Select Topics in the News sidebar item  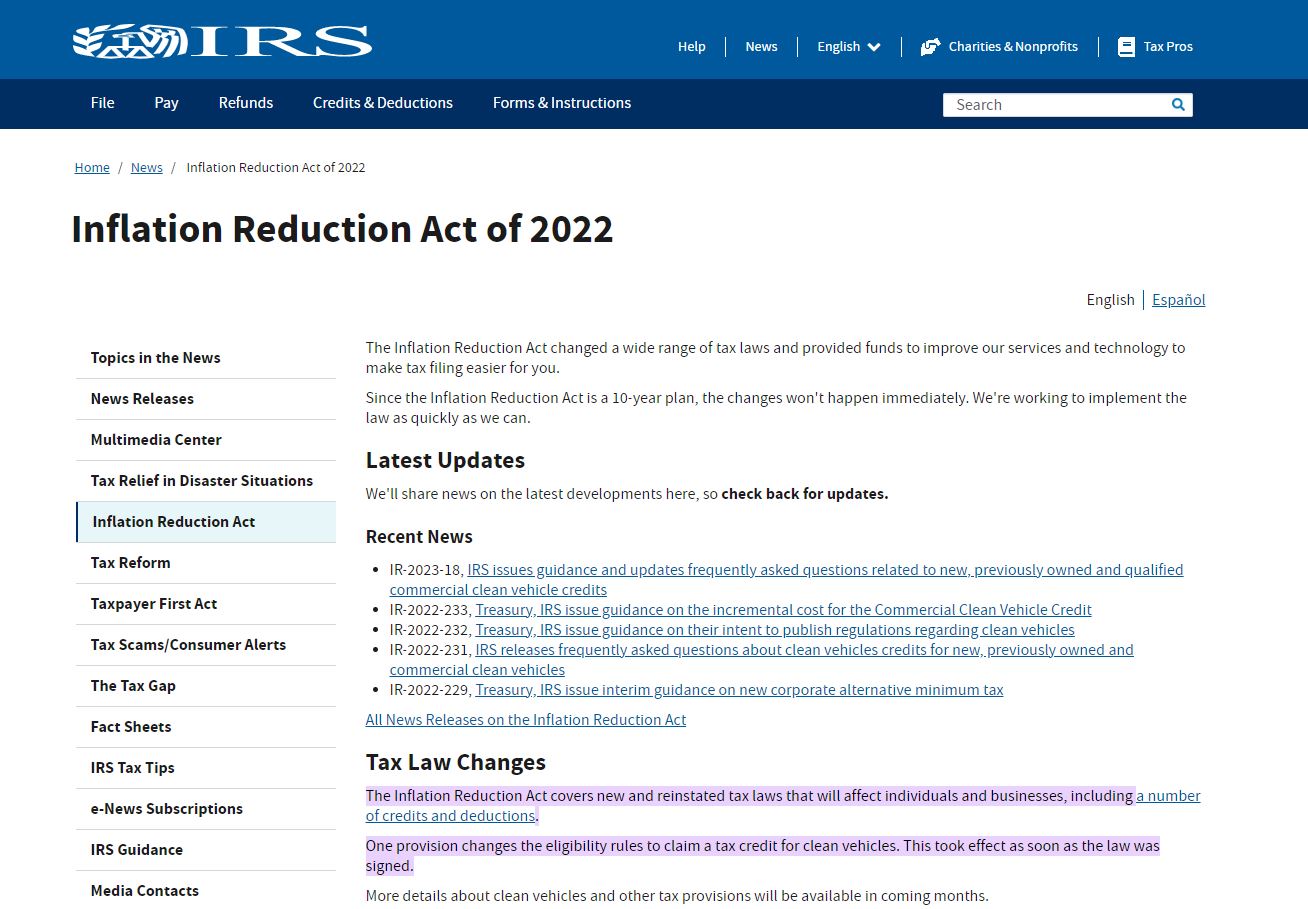click(x=206, y=358)
